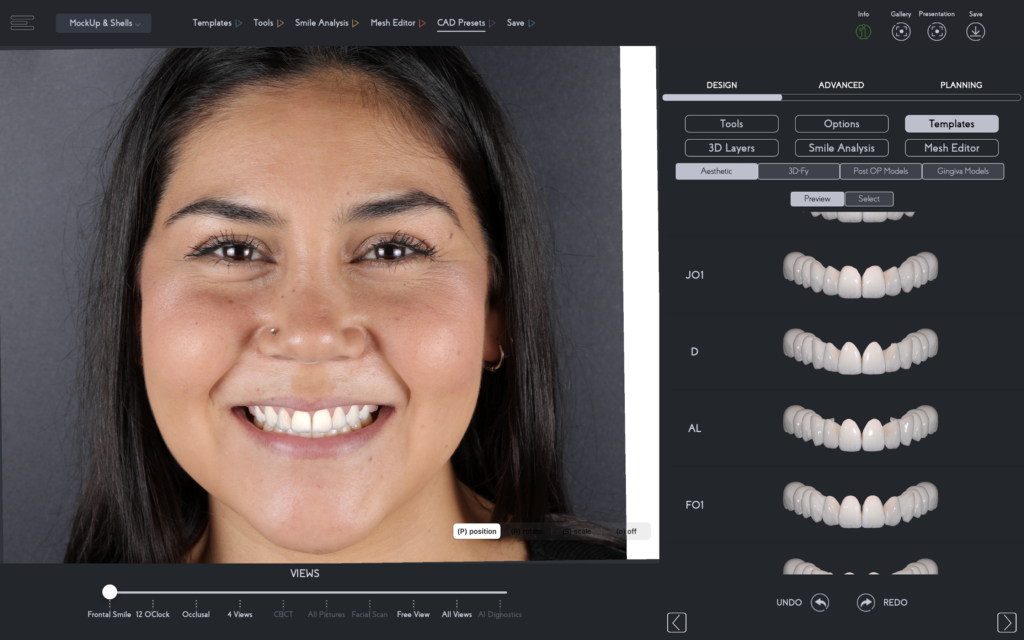Expand the Smile Analysis top menu
The height and width of the screenshot is (640, 1024).
coord(326,22)
